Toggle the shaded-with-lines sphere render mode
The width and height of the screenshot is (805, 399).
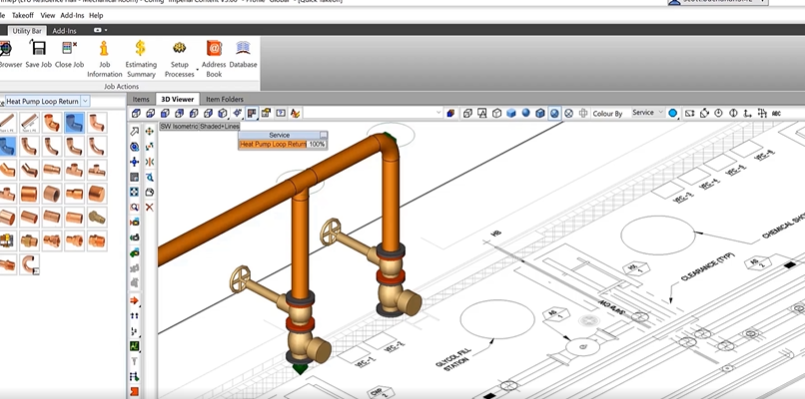[554, 113]
